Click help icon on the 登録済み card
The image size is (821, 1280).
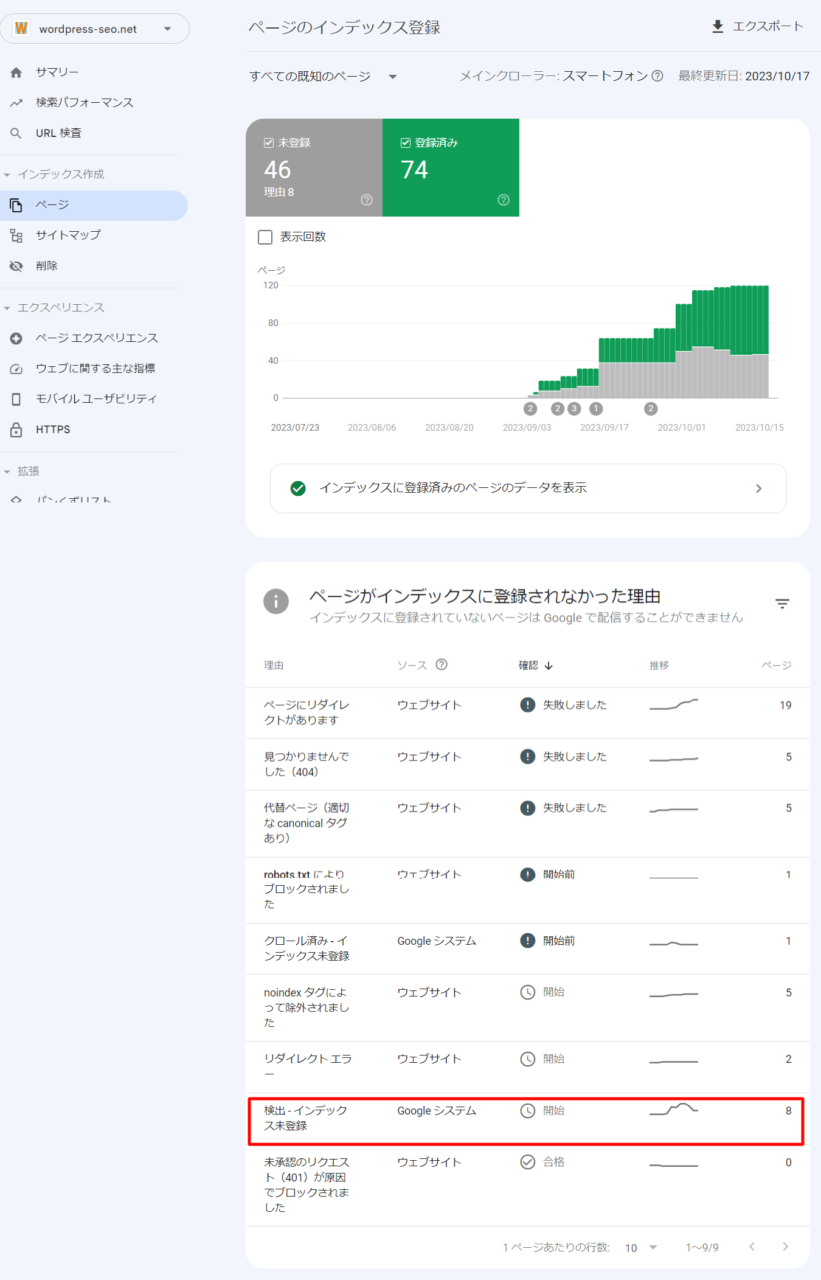click(x=503, y=200)
